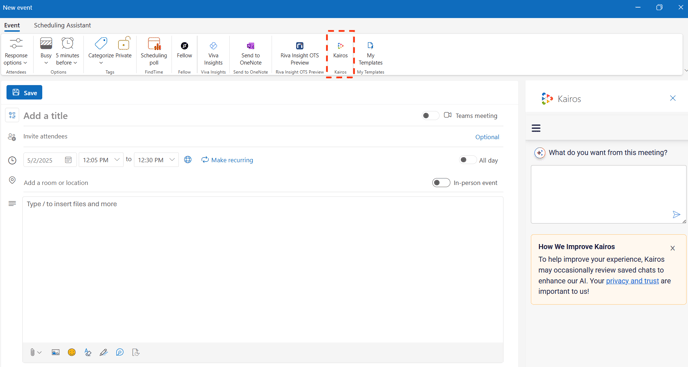Image resolution: width=688 pixels, height=367 pixels.
Task: Open My Templates add-in
Action: pyautogui.click(x=370, y=53)
